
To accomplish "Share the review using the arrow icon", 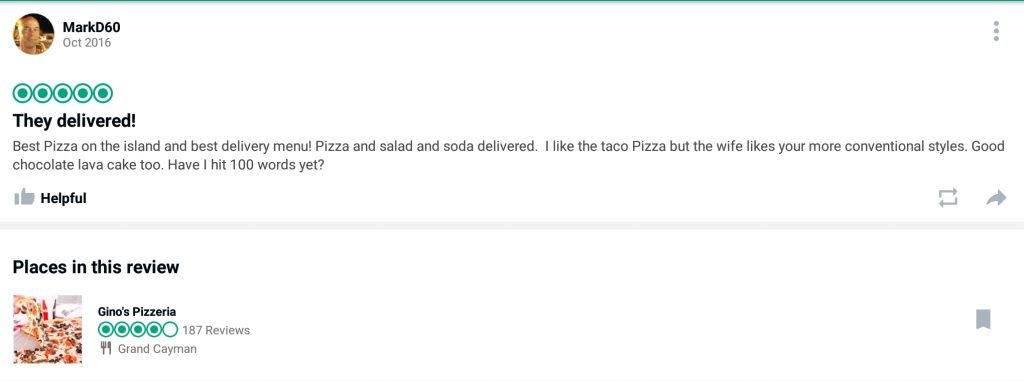I will pos(996,197).
